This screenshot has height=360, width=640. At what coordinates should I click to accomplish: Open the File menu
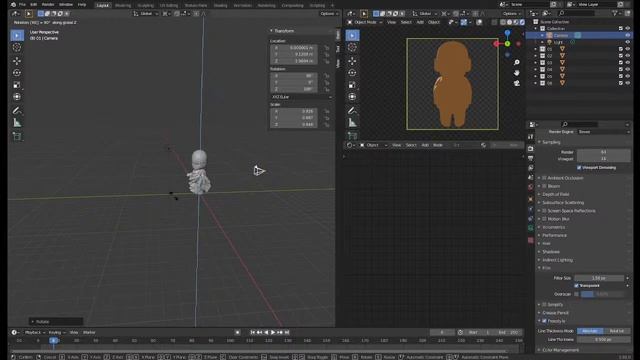[22, 4]
